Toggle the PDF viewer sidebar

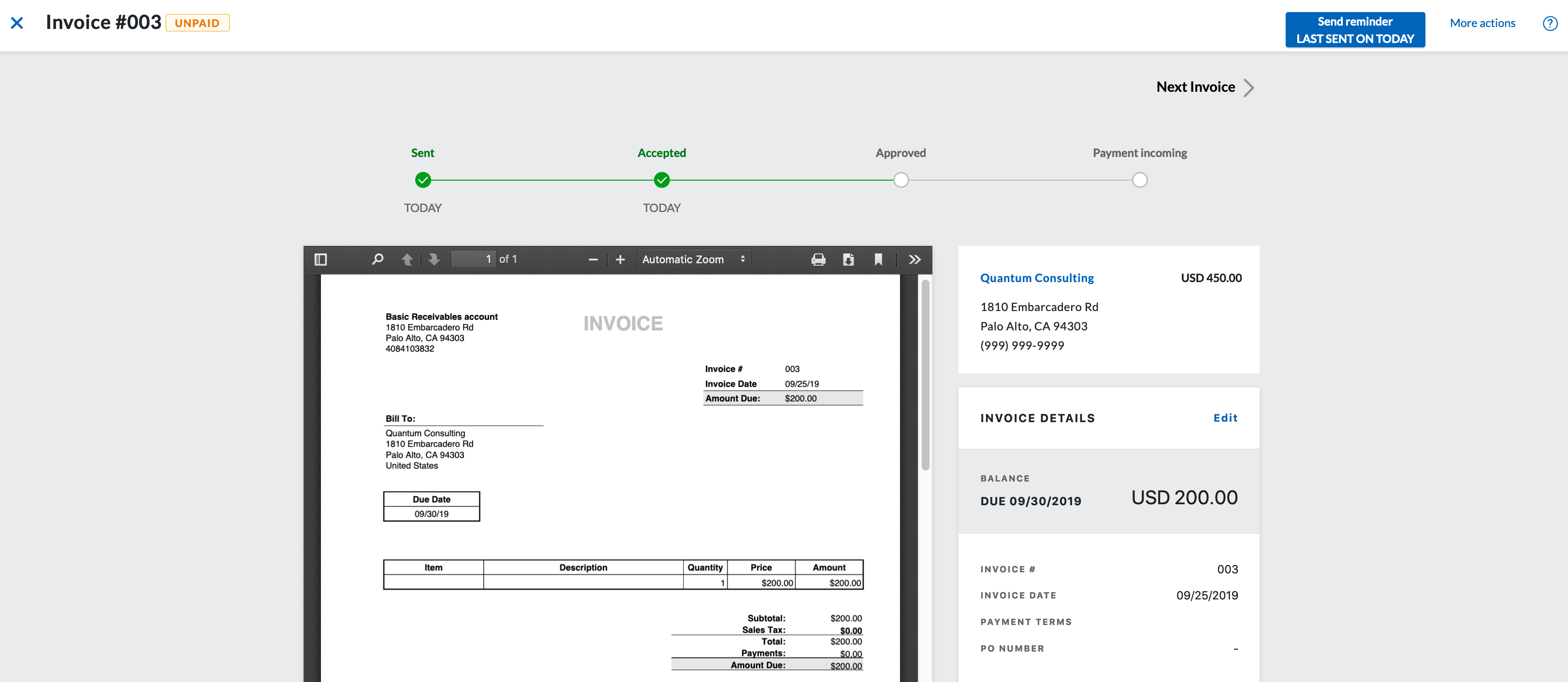(320, 260)
